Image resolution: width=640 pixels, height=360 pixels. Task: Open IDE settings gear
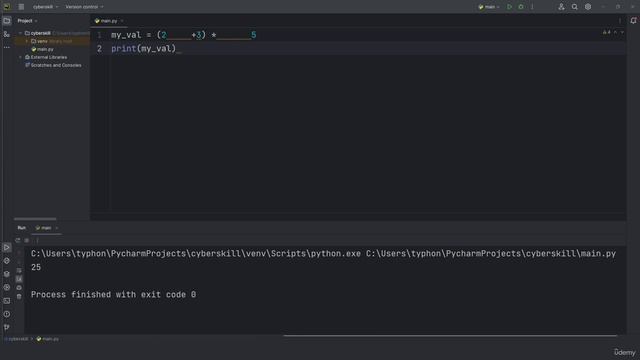(x=588, y=7)
